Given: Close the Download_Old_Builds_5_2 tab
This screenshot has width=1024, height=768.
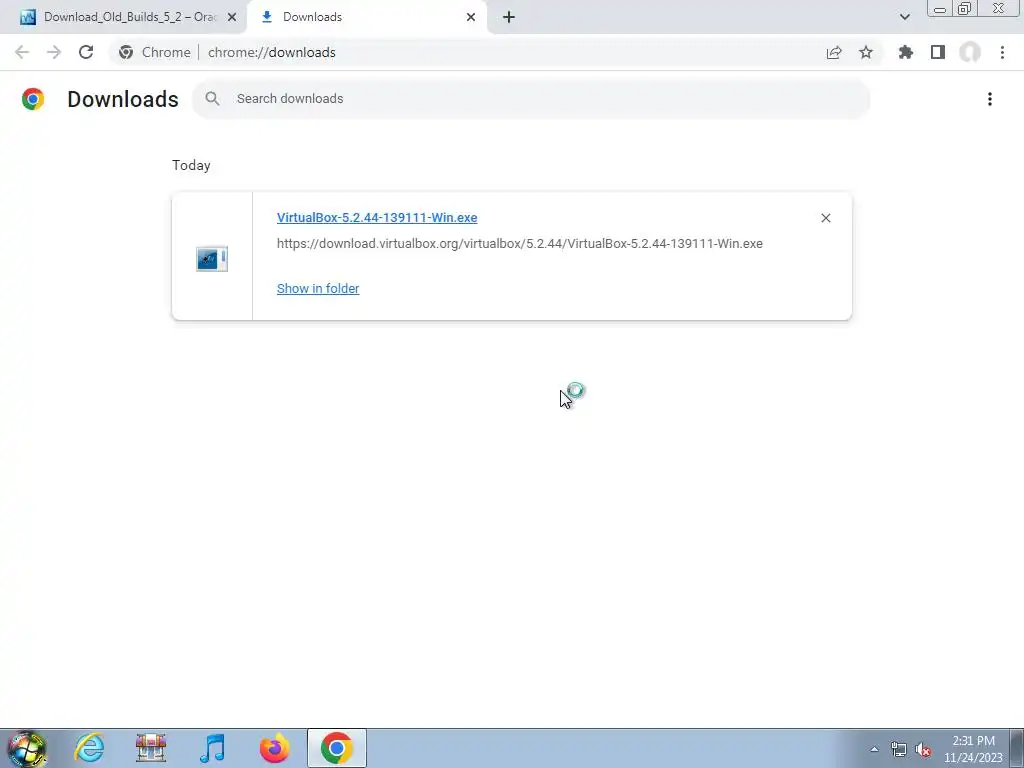Looking at the screenshot, I should (232, 17).
